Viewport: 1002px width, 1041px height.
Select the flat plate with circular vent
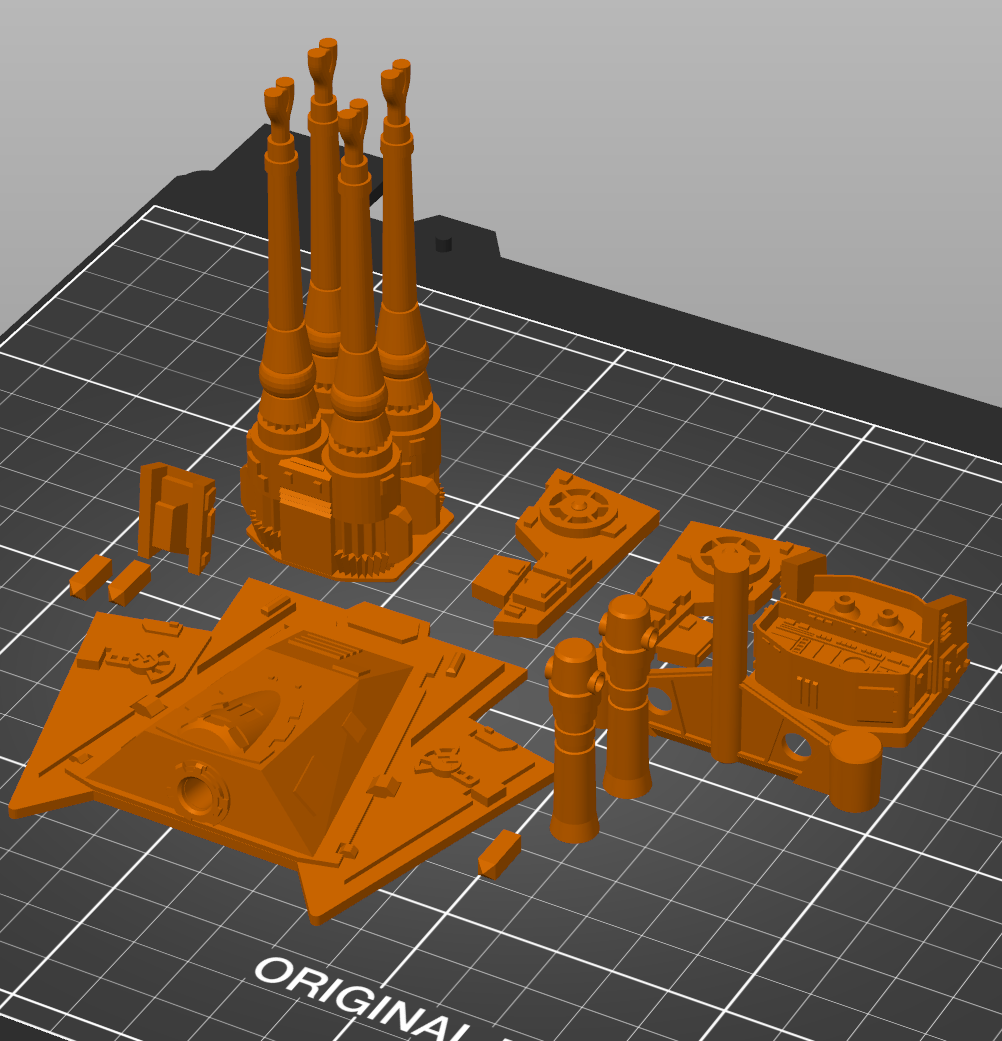pyautogui.click(x=564, y=552)
